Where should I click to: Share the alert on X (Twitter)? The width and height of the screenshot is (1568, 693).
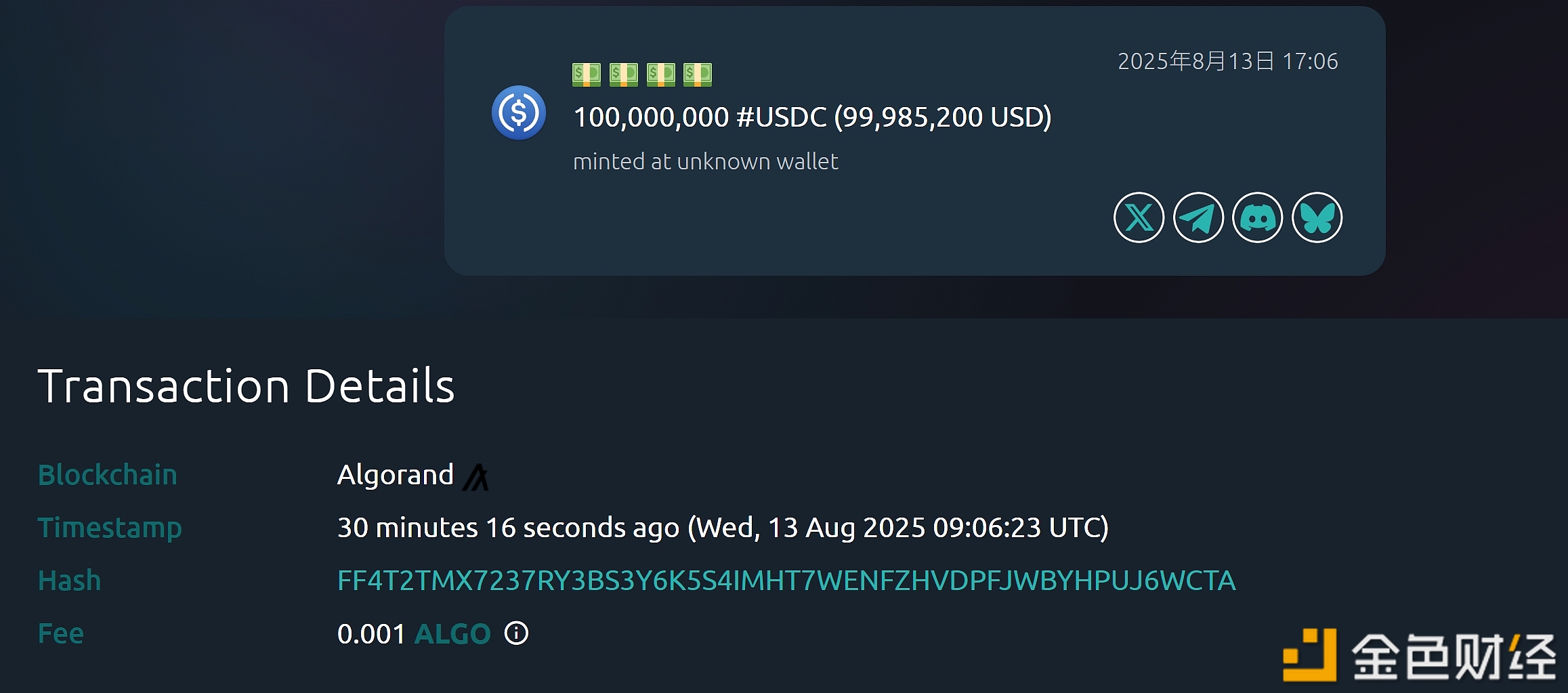tap(1139, 217)
